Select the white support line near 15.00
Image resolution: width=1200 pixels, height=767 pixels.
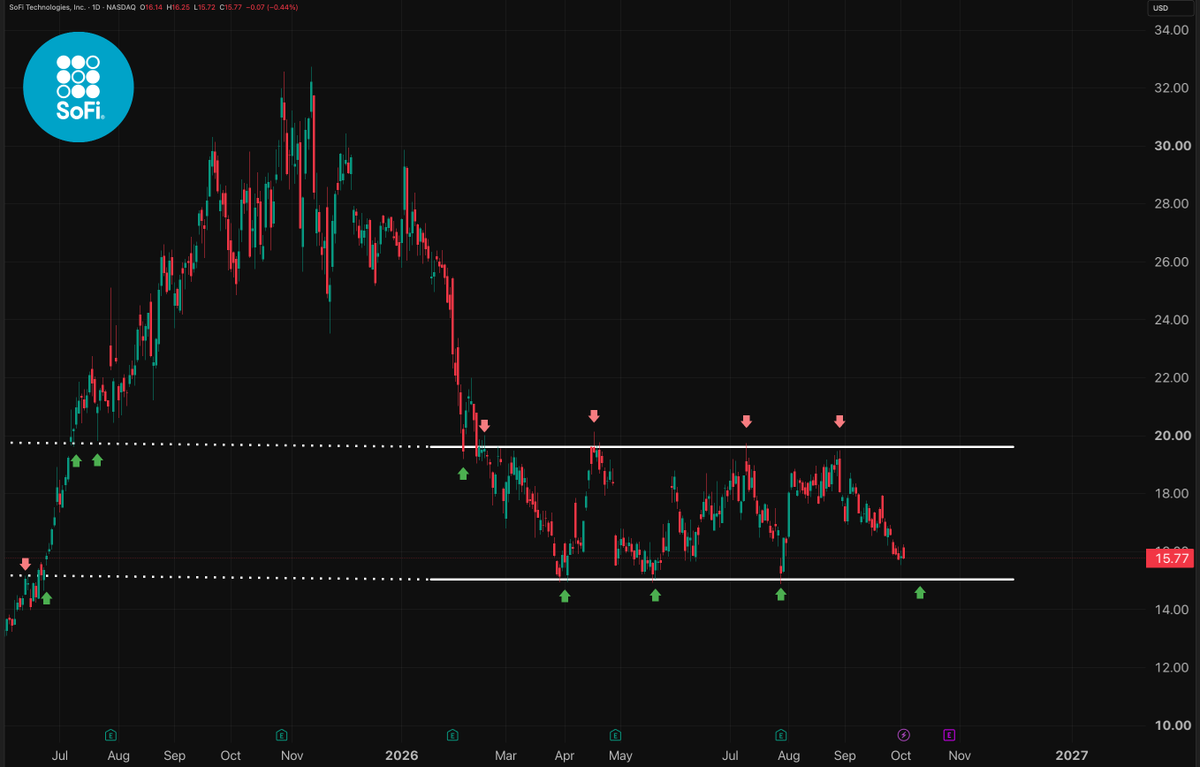click(x=720, y=579)
